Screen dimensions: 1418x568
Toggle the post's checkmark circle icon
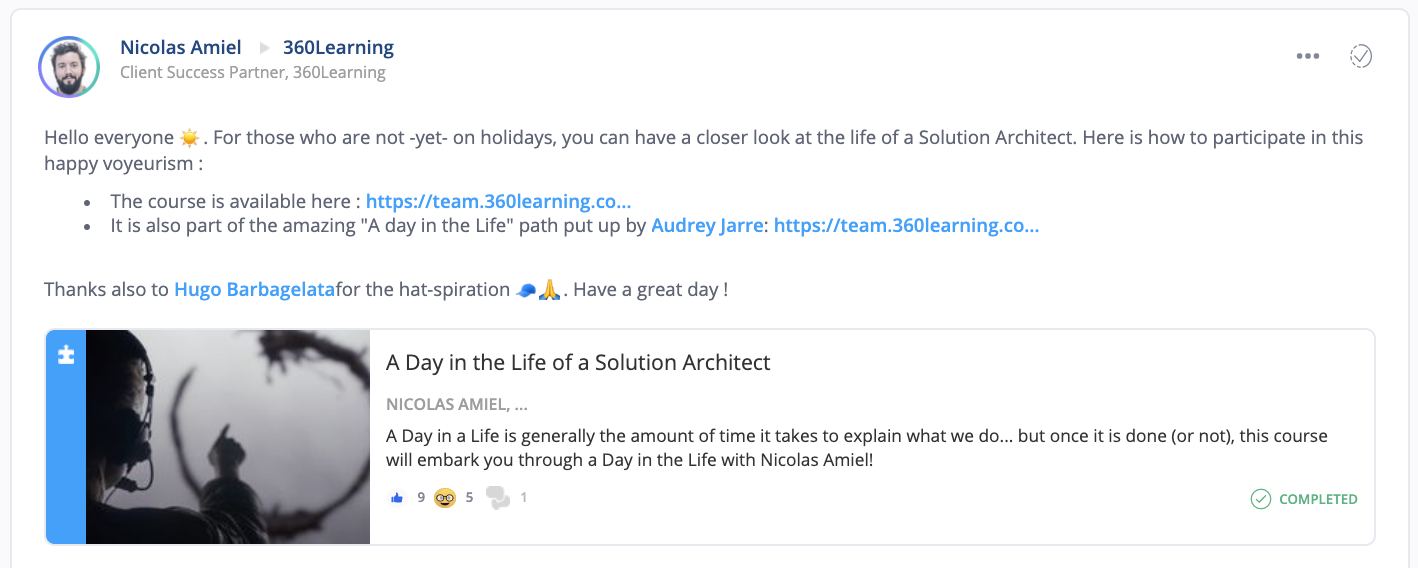coord(1361,56)
